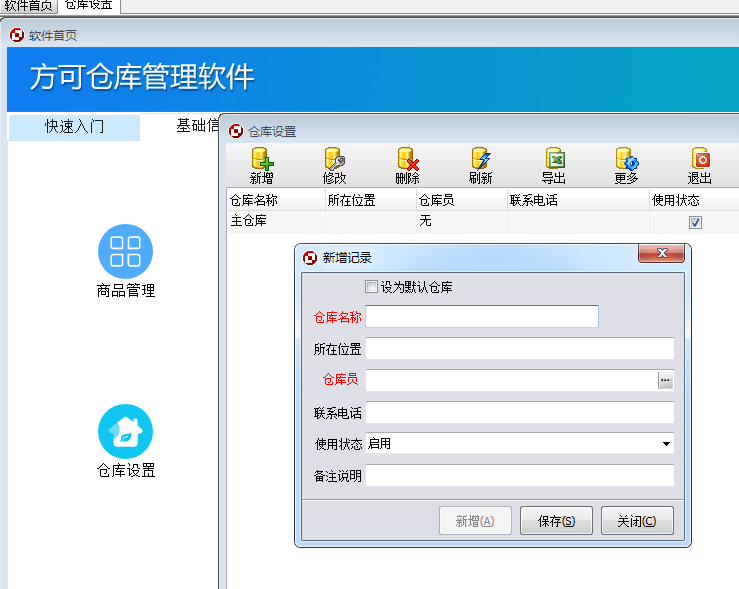
Task: Click the 新增记录 dialog logo icon
Action: 310,258
